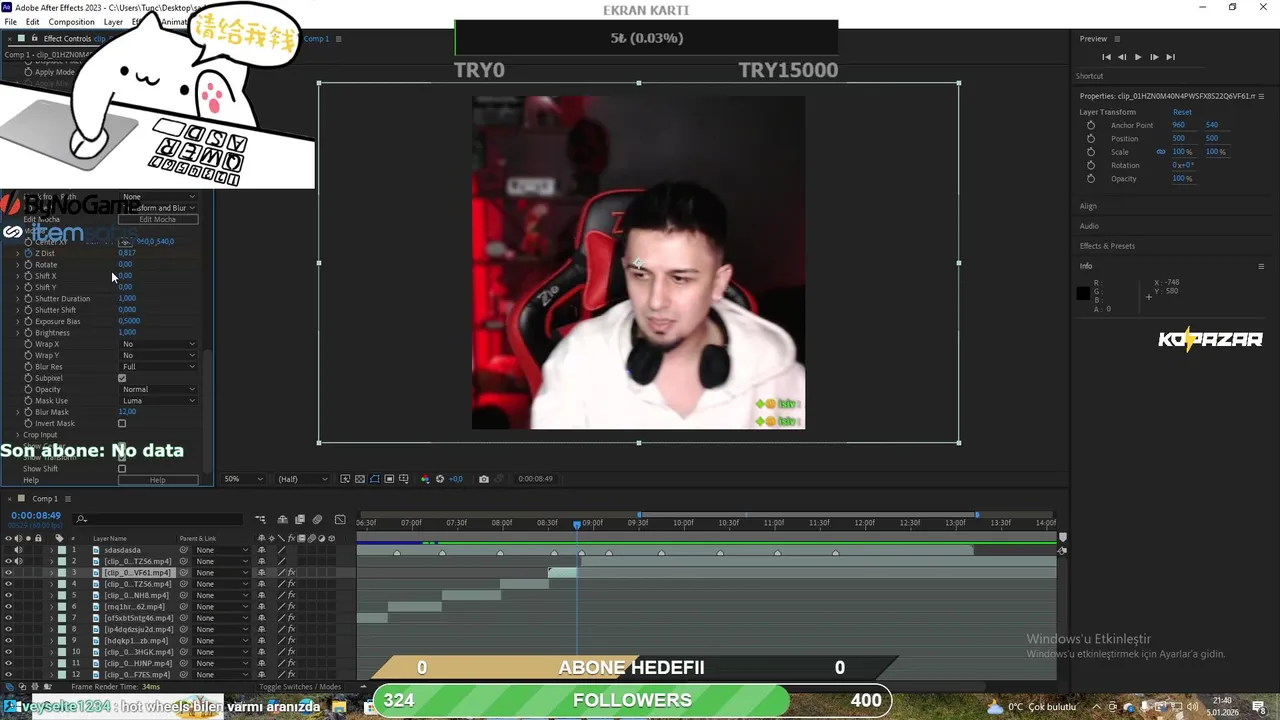
Task: Jump to last frame in Preview panel
Action: point(1170,57)
